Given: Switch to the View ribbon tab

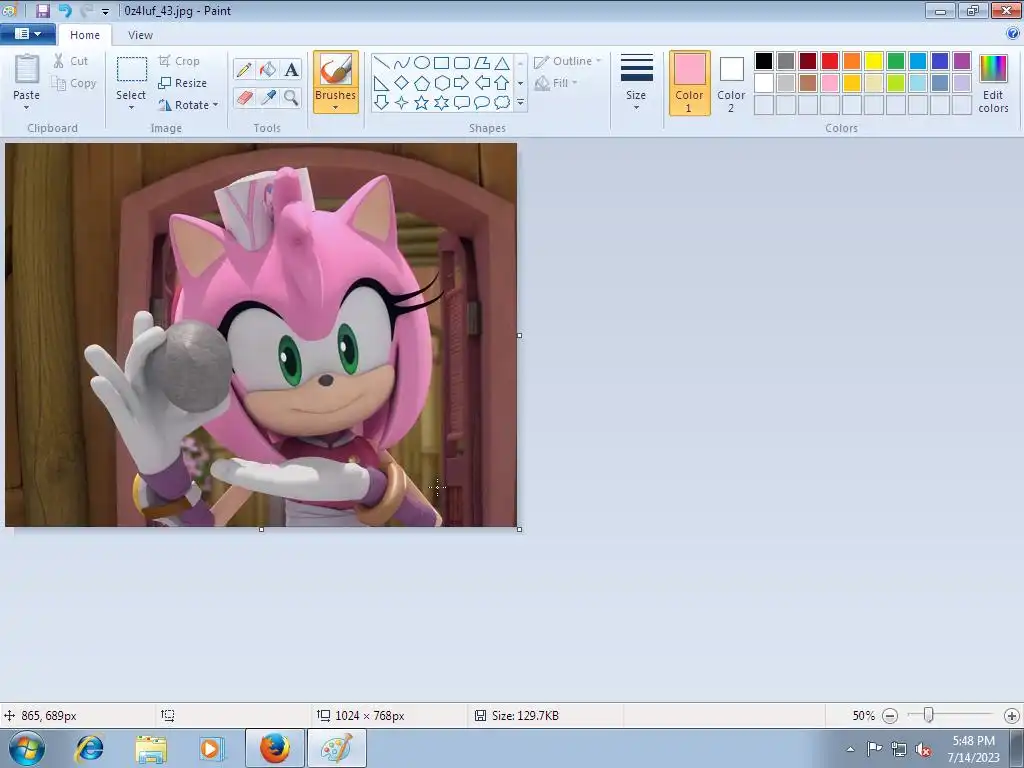Looking at the screenshot, I should pos(140,35).
